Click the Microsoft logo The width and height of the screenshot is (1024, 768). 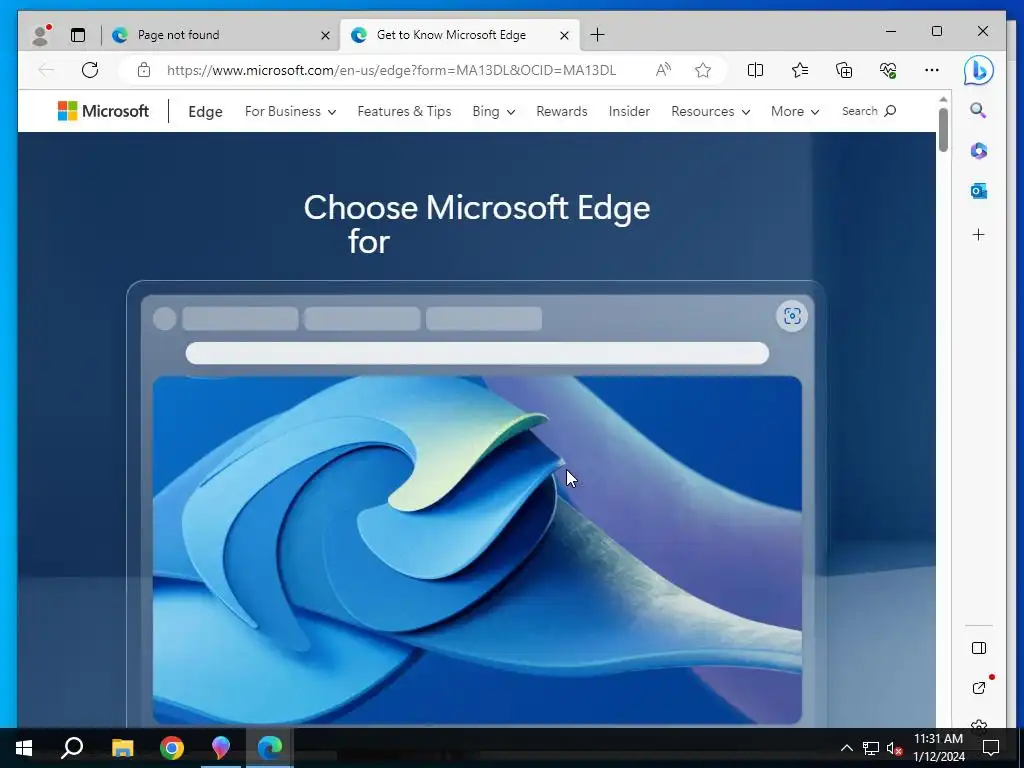[103, 111]
